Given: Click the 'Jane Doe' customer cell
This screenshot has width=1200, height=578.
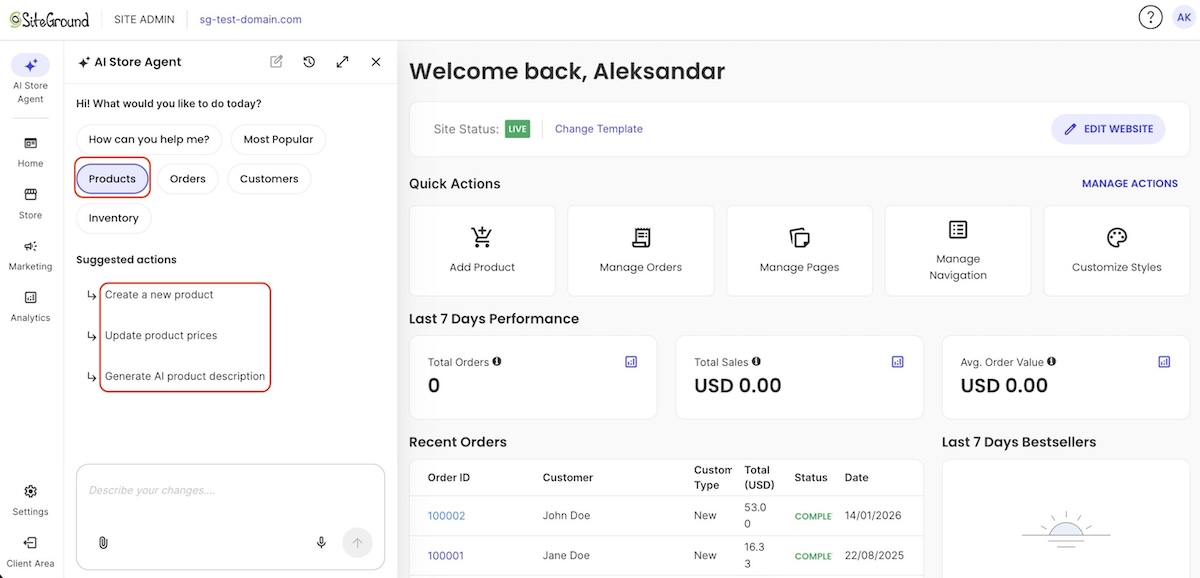Looking at the screenshot, I should [x=567, y=556].
